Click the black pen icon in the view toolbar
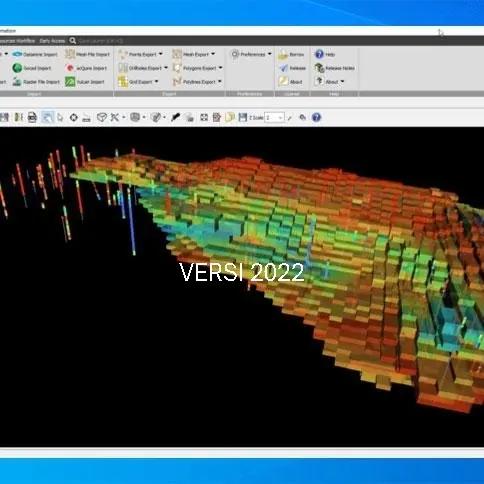The image size is (484, 484). (176, 117)
